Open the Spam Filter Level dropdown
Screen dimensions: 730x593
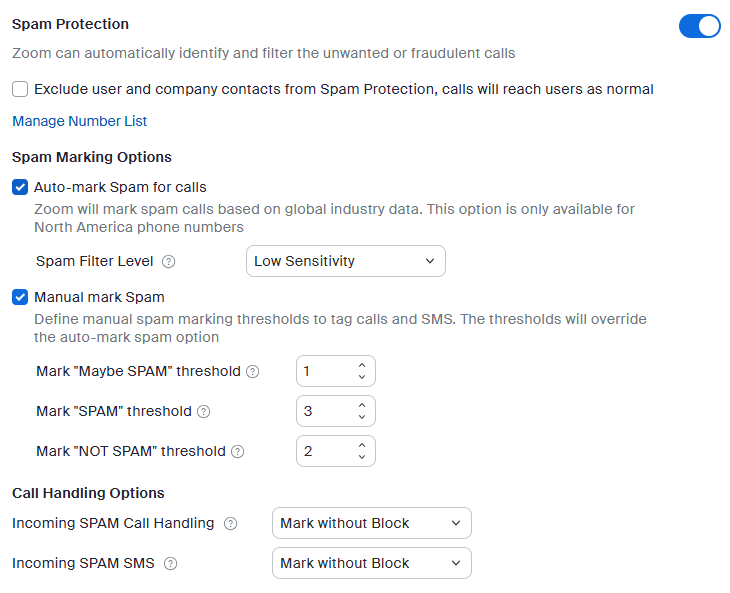345,261
